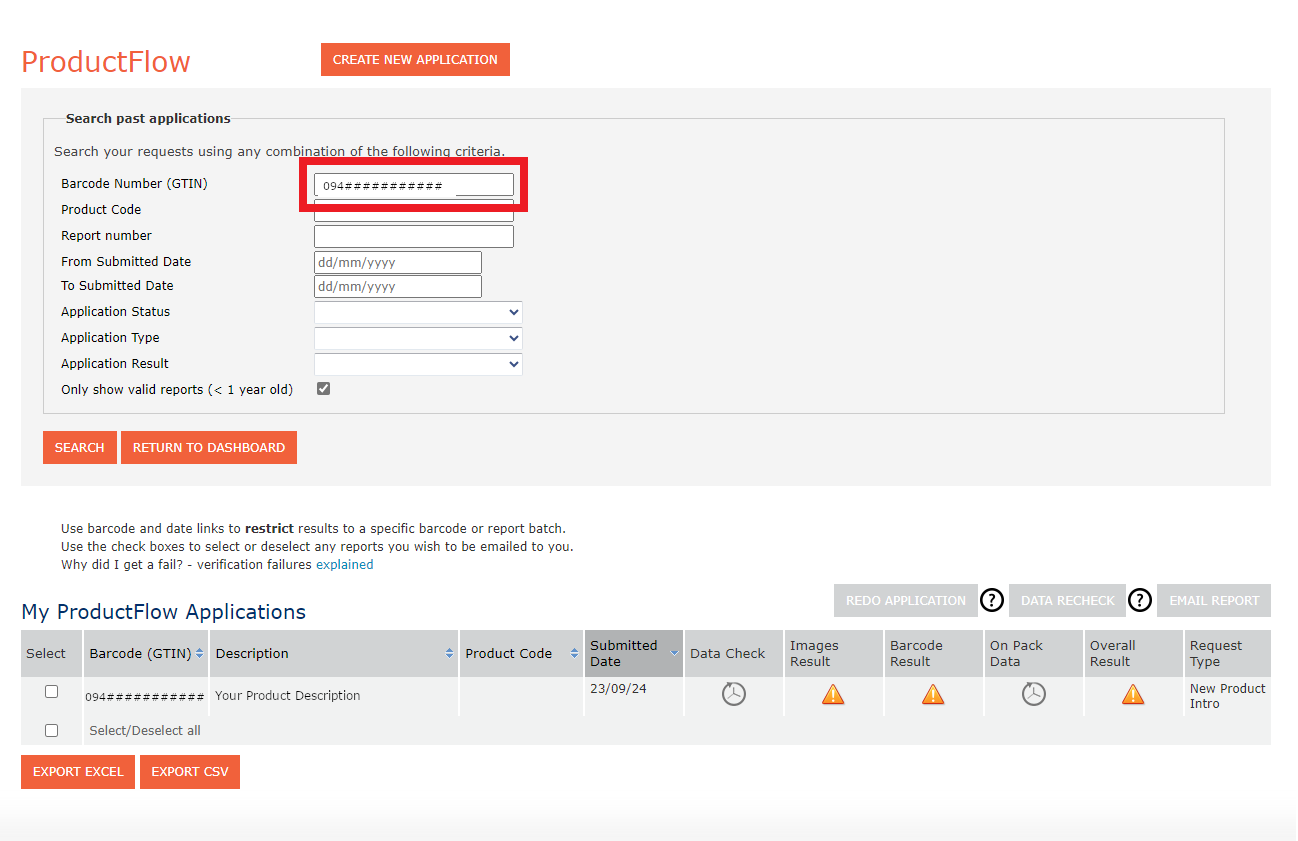Screen dimensions: 1298x841
Task: Sort by Product Code column arrows
Action: [574, 653]
